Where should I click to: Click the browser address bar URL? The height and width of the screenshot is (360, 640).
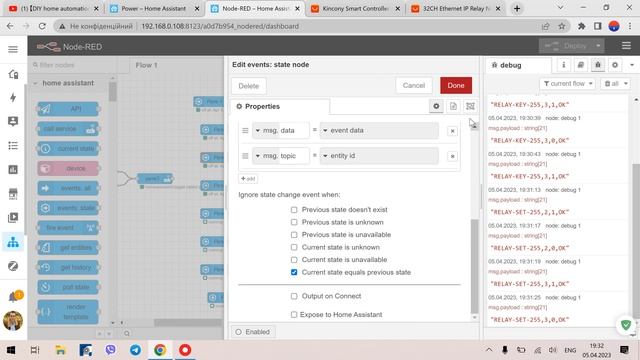tap(220, 26)
